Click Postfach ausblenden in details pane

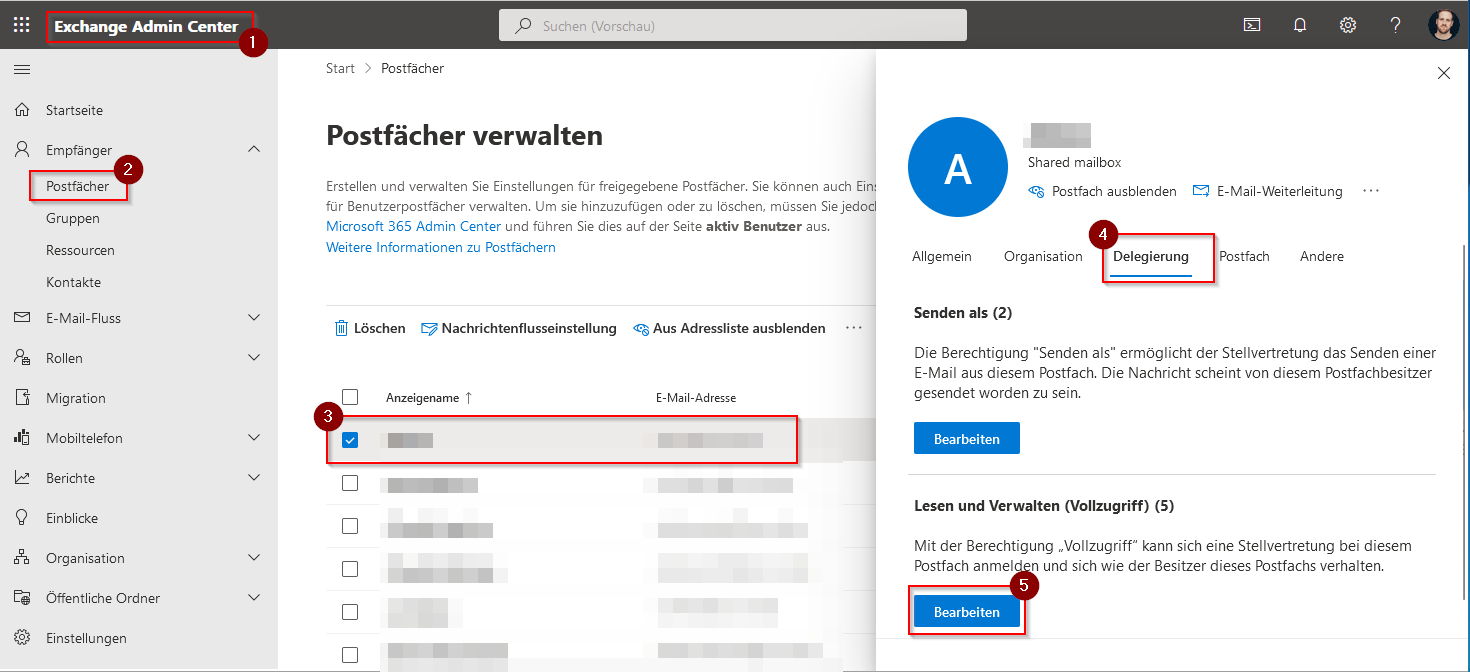(x=1102, y=191)
